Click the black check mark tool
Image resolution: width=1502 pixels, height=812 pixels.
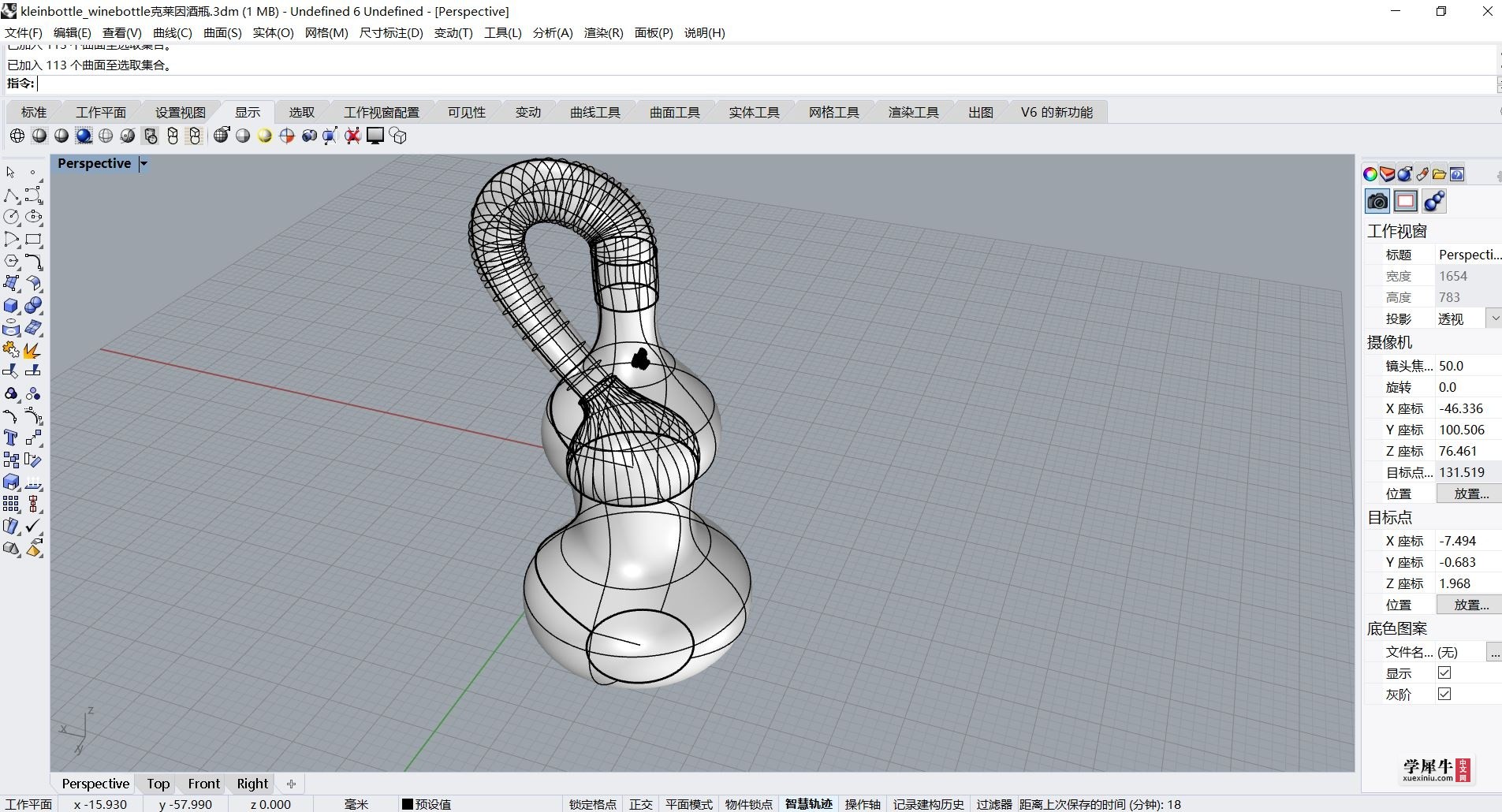33,526
